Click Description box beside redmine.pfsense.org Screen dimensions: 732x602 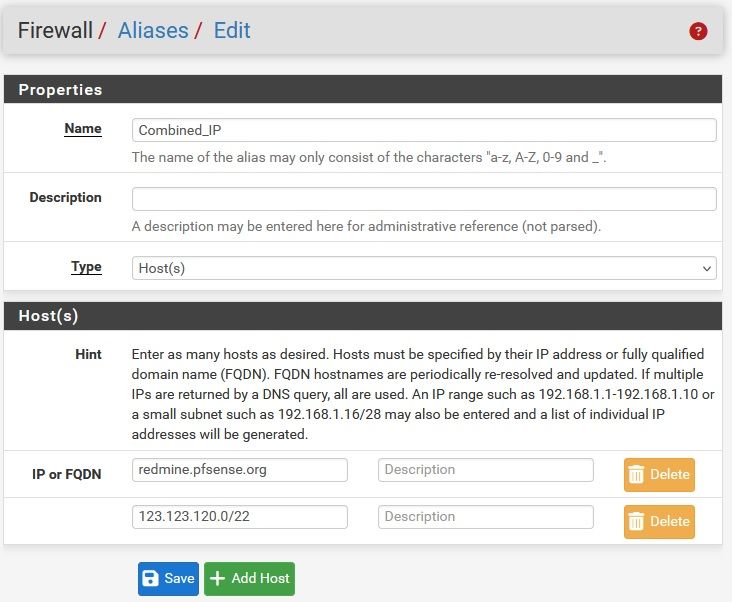[485, 470]
